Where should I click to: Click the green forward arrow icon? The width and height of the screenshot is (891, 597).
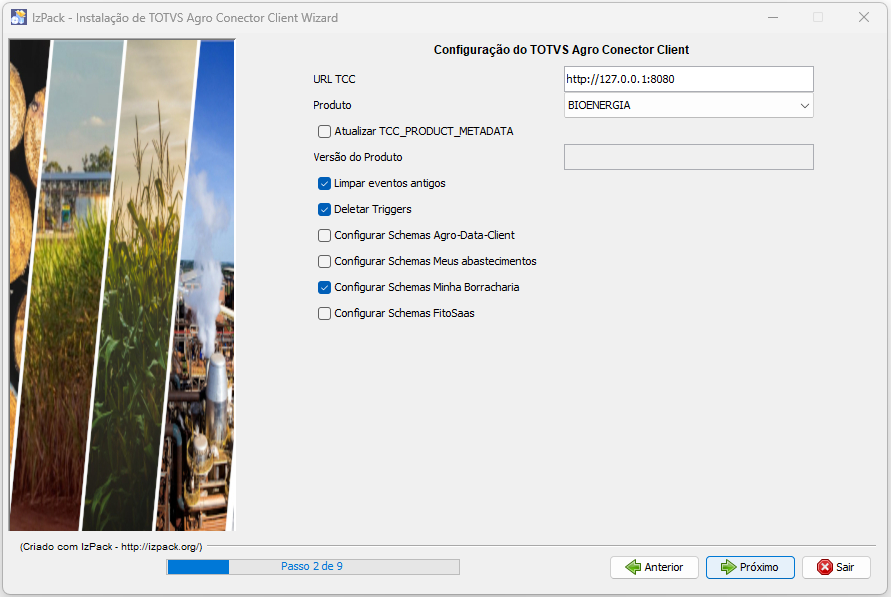pyautogui.click(x=728, y=567)
